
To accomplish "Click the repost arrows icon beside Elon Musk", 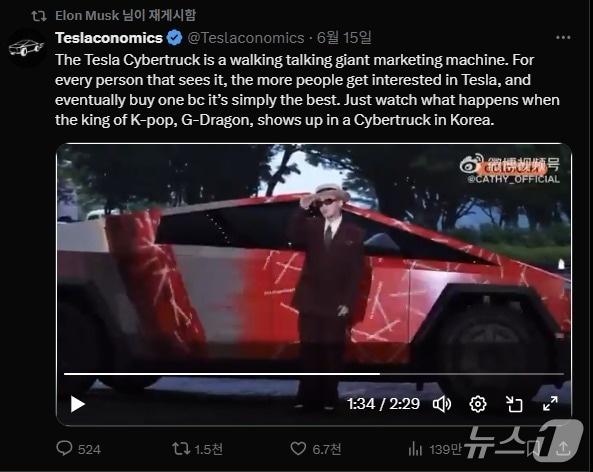I will click(39, 16).
